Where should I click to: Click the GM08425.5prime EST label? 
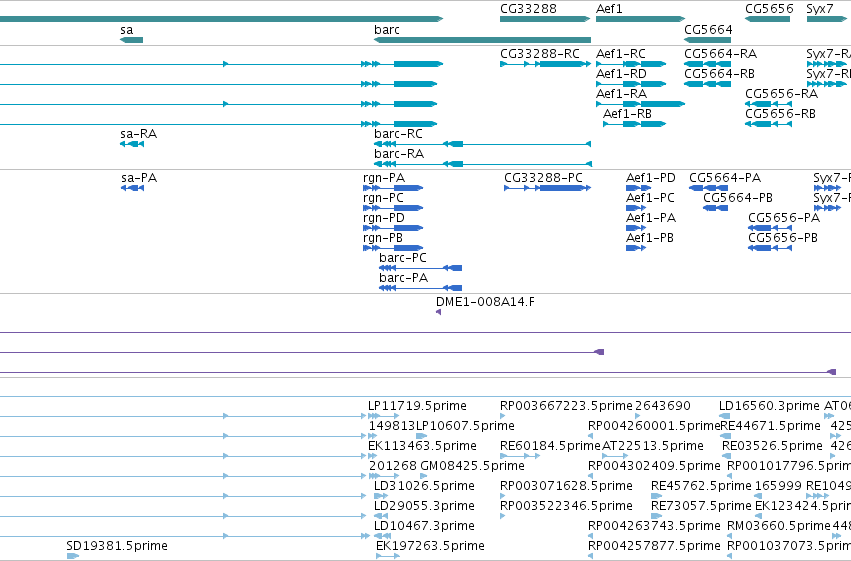[x=473, y=466]
